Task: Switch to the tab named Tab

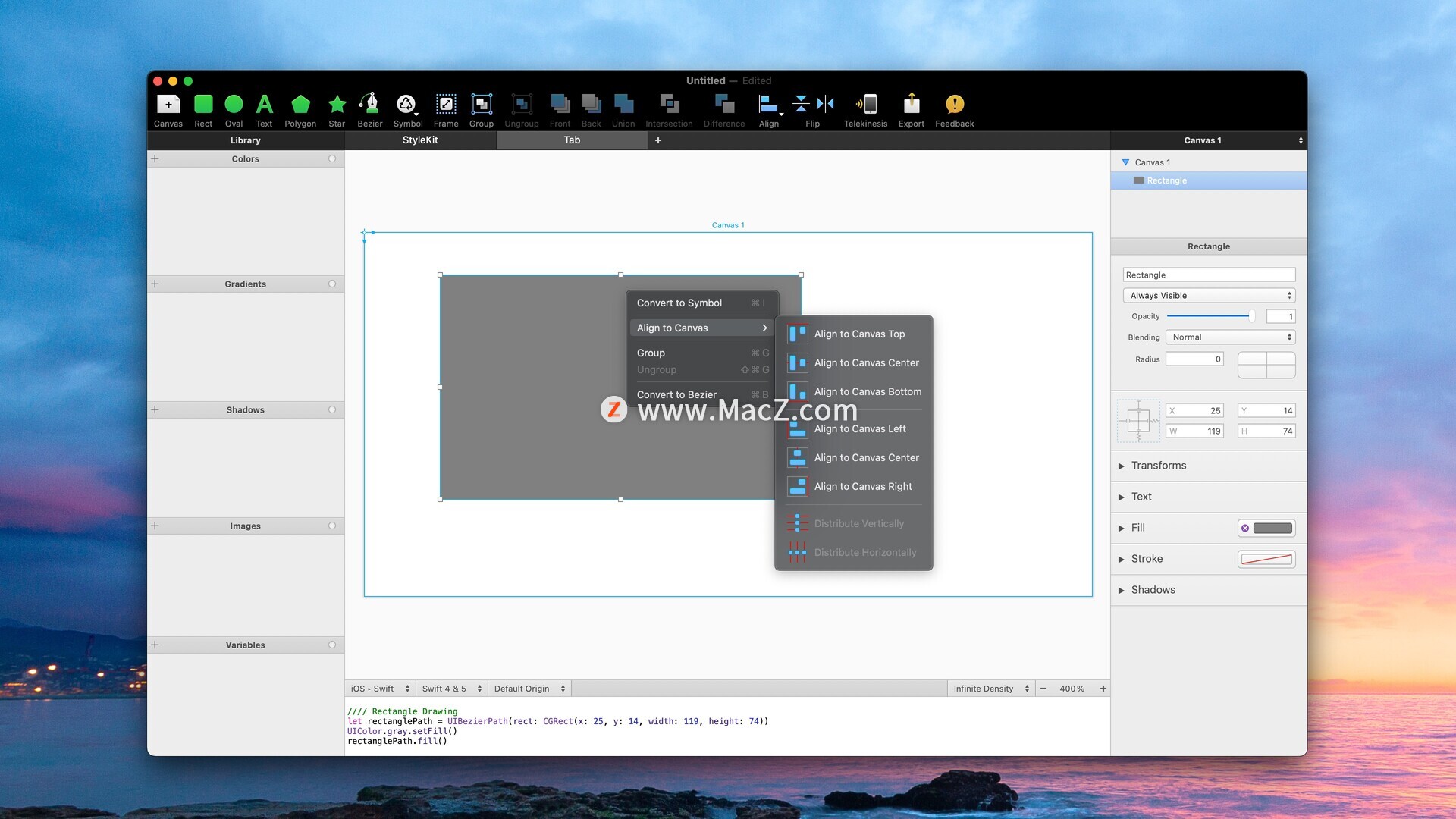Action: (x=572, y=140)
